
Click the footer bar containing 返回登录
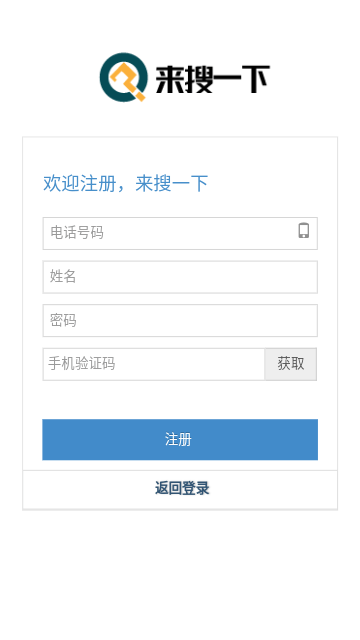click(x=180, y=489)
